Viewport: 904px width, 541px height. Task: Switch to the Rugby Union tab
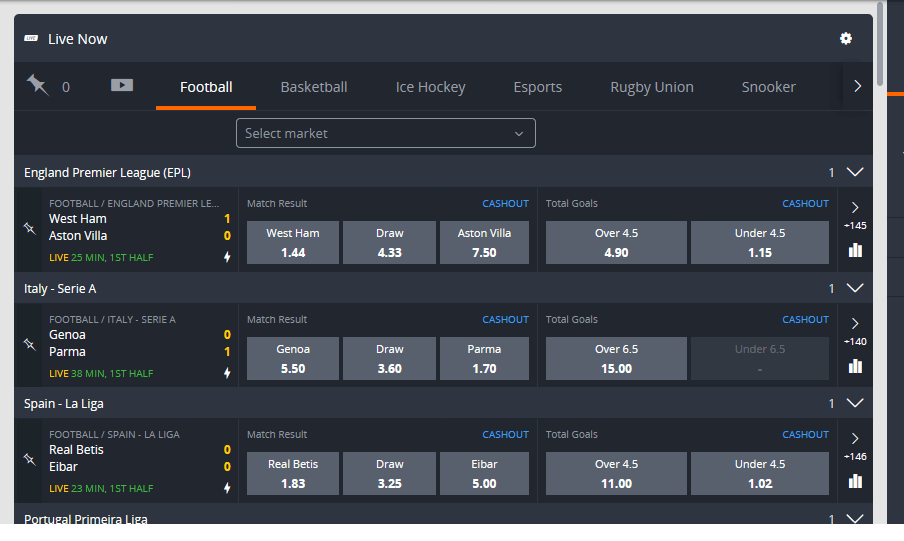[651, 87]
